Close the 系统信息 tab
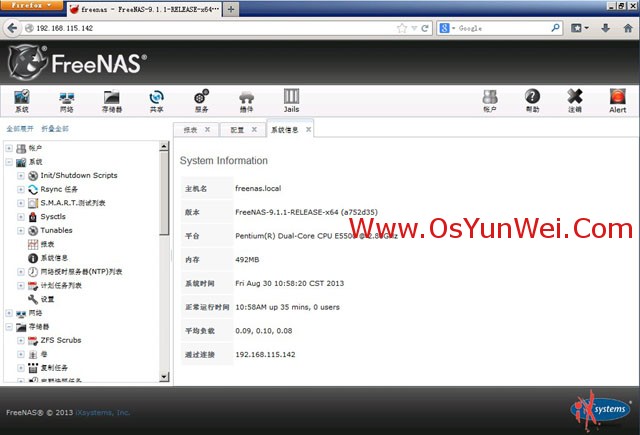The width and height of the screenshot is (640, 435). pos(309,129)
